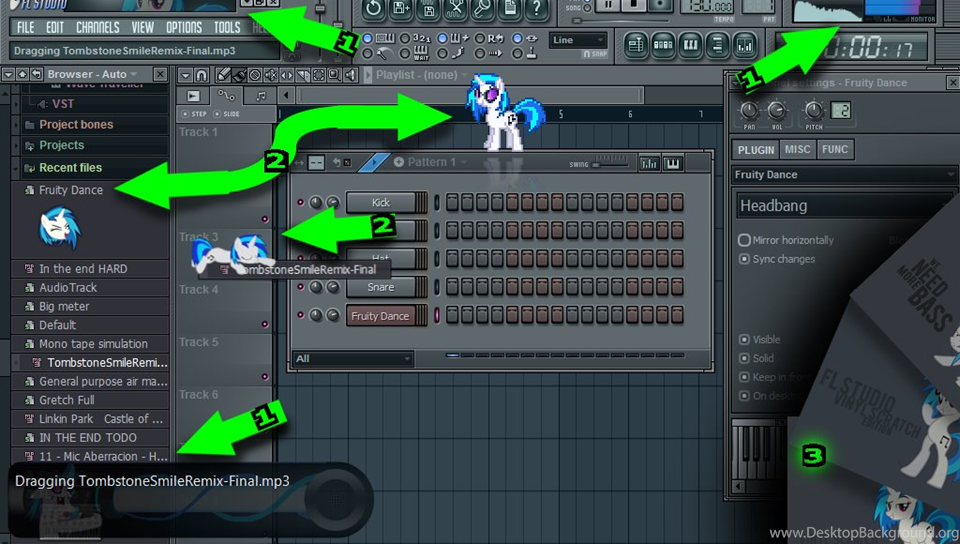Select the slice tool in Playlist toolbar
This screenshot has height=544, width=960.
click(x=303, y=75)
